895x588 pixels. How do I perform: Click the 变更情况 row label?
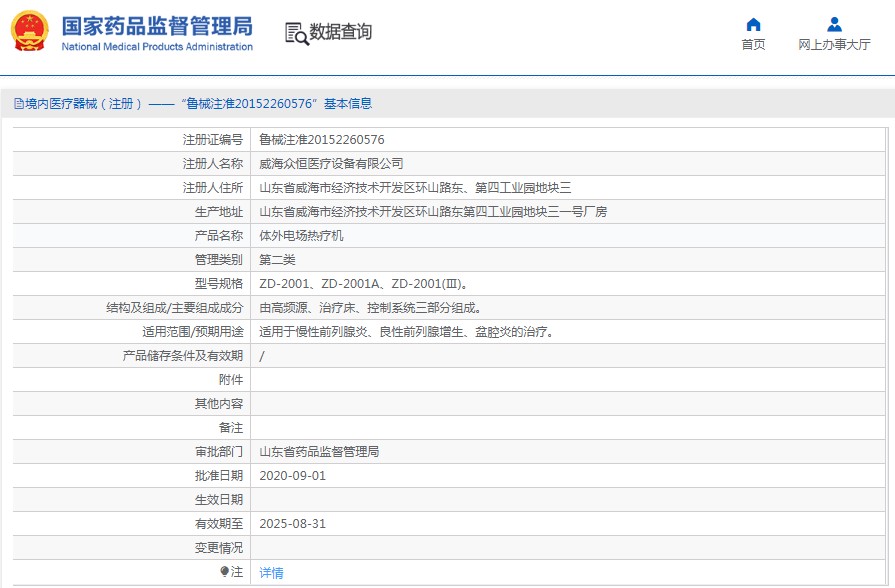pyautogui.click(x=219, y=547)
